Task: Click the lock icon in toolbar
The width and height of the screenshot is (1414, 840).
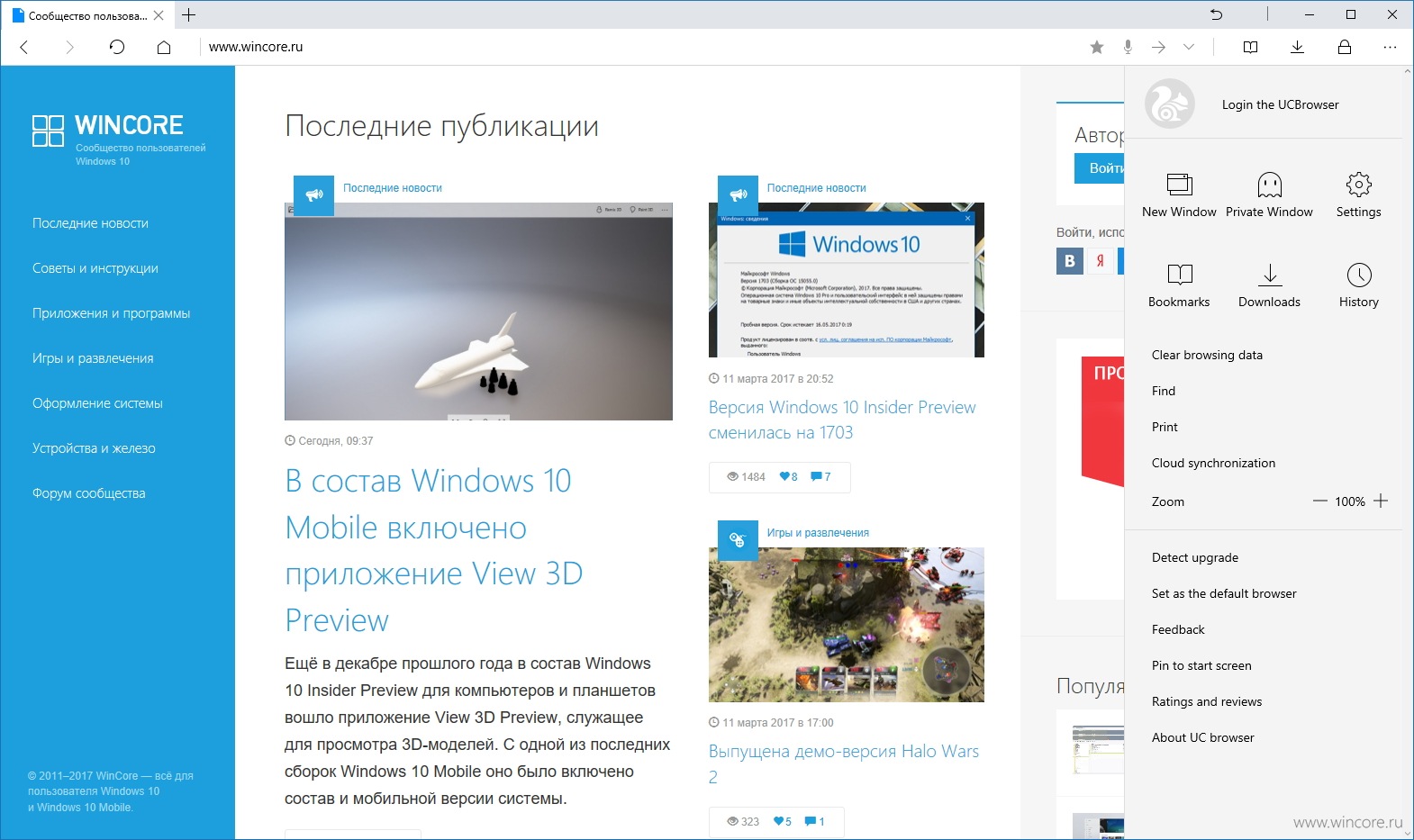Action: point(1345,47)
